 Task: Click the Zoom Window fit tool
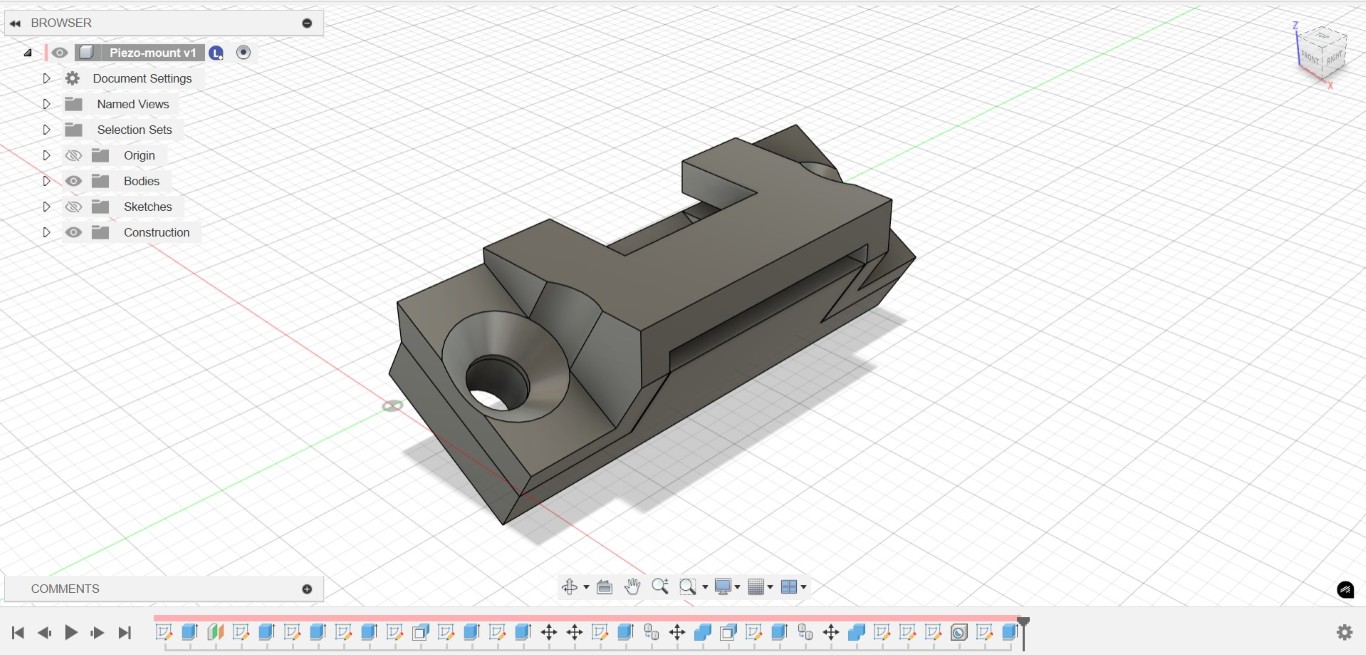click(x=687, y=587)
